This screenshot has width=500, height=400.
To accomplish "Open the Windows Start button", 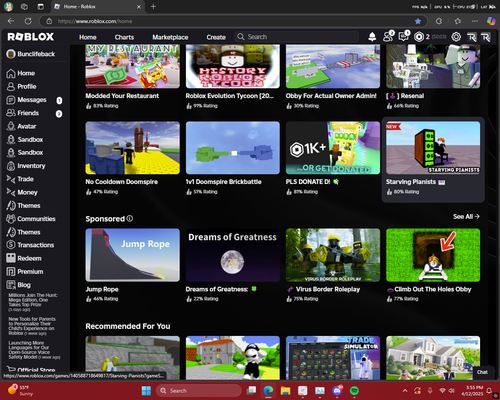I will click(x=146, y=391).
